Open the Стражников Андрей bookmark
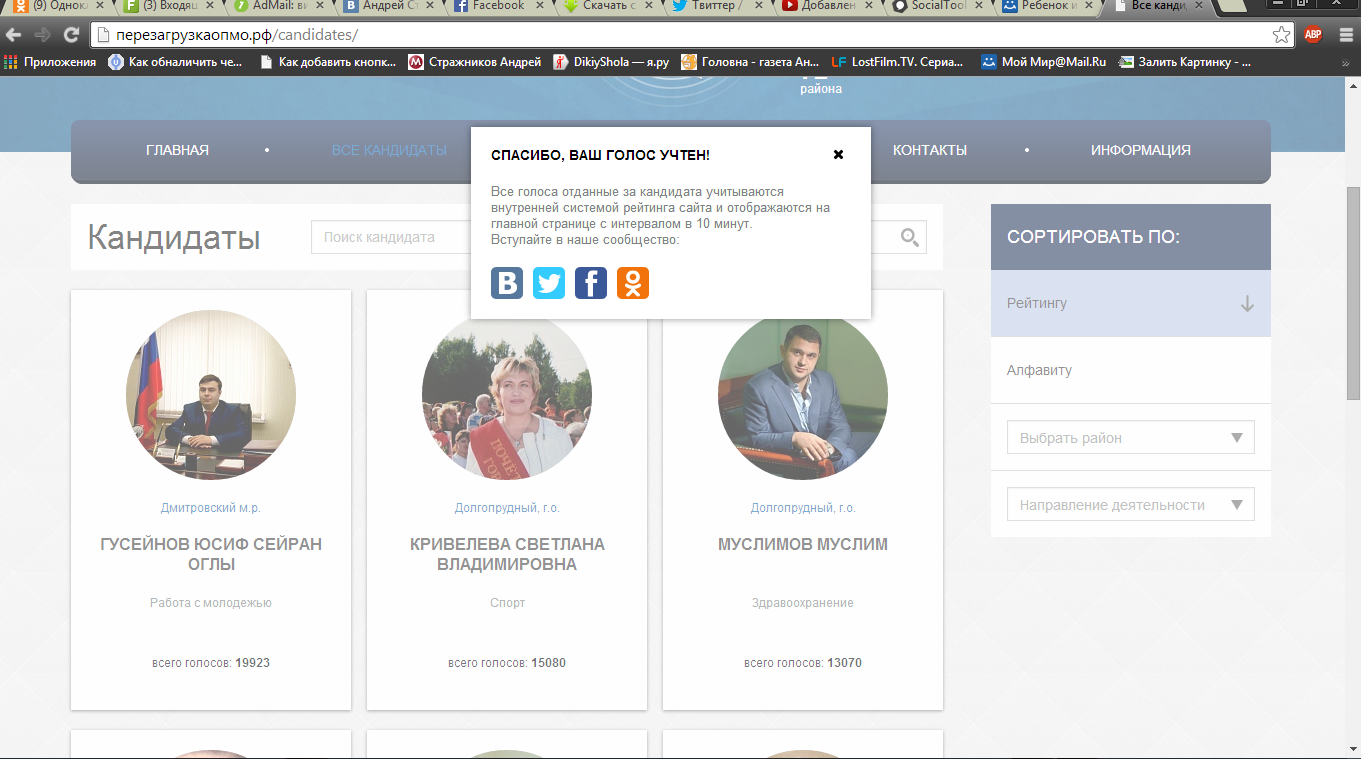Image resolution: width=1361 pixels, height=759 pixels. (475, 62)
